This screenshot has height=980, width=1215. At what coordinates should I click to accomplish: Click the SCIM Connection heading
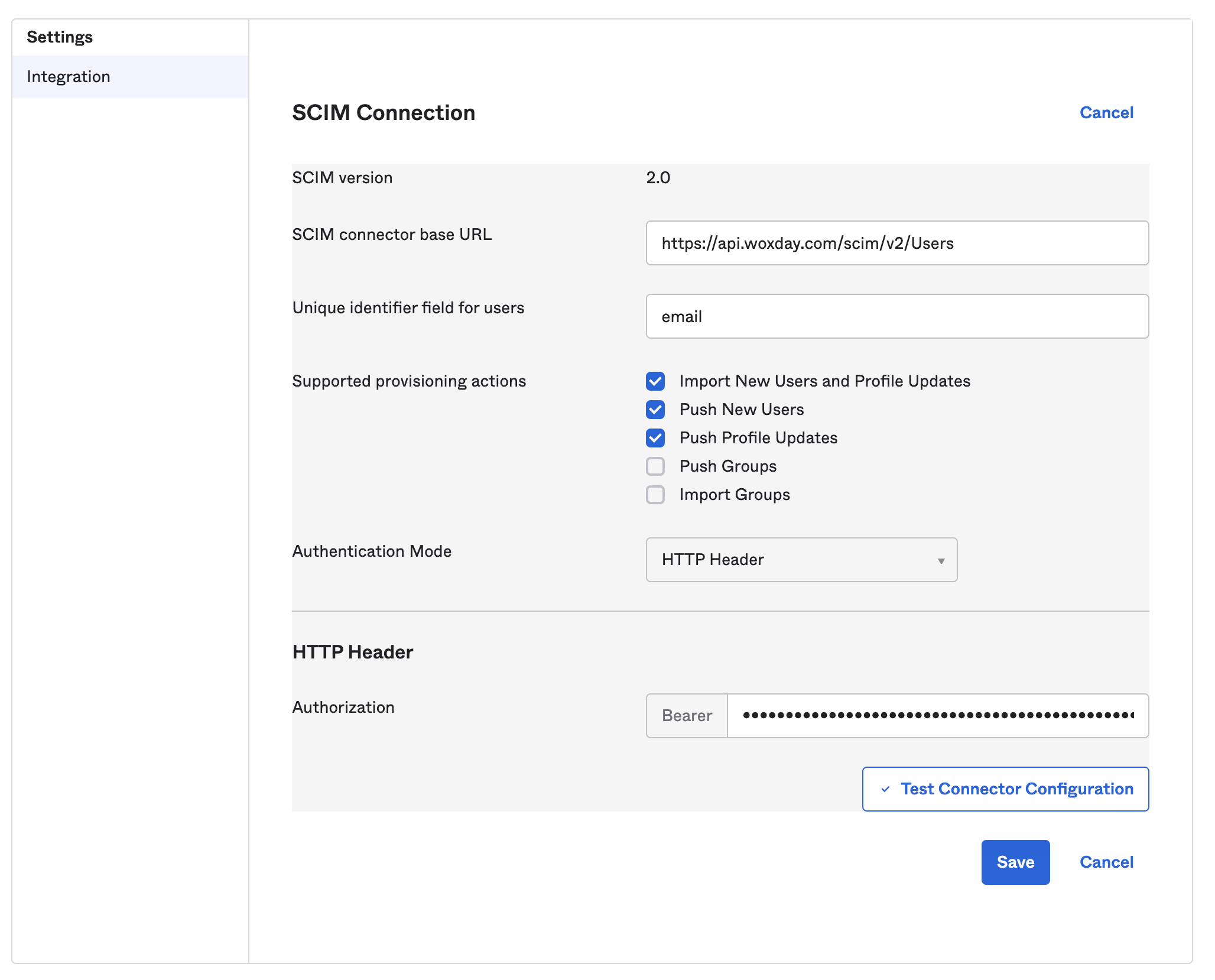[384, 113]
